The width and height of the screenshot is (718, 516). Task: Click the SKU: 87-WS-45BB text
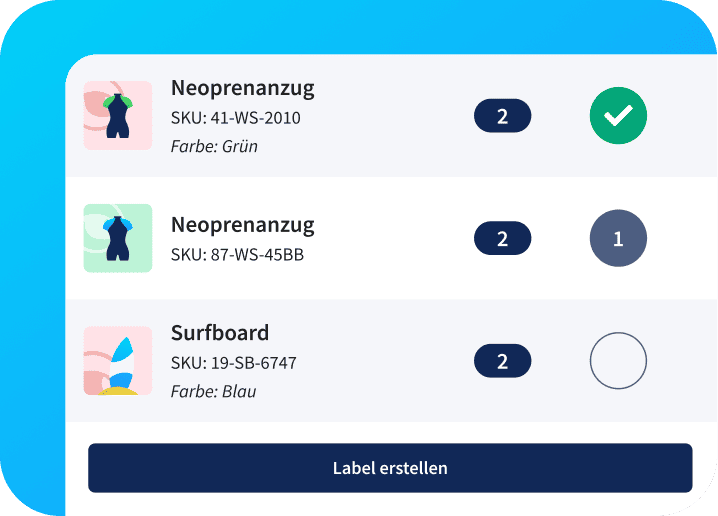point(237,254)
